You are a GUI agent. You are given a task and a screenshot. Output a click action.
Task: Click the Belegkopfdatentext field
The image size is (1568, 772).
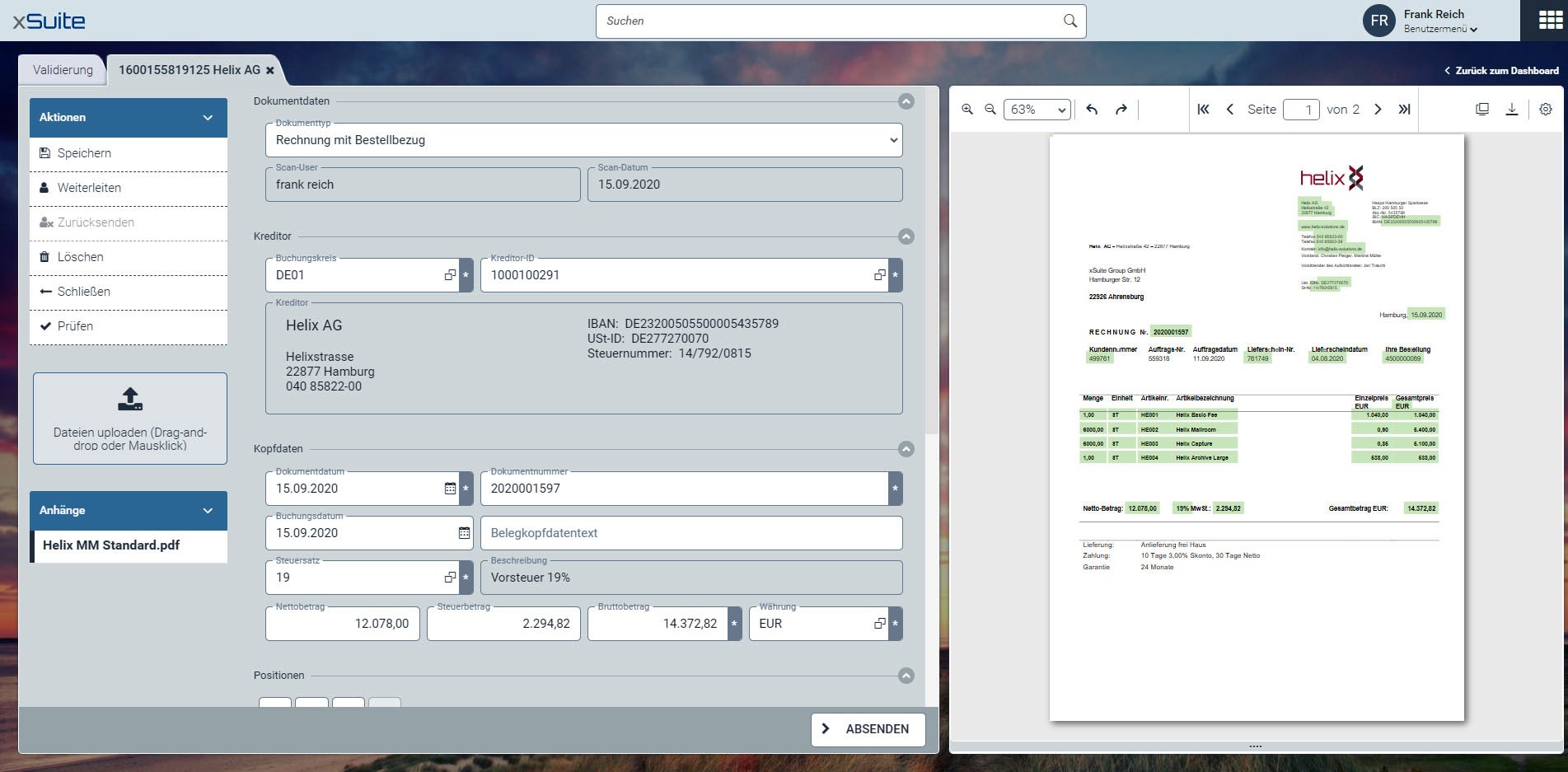tap(691, 533)
